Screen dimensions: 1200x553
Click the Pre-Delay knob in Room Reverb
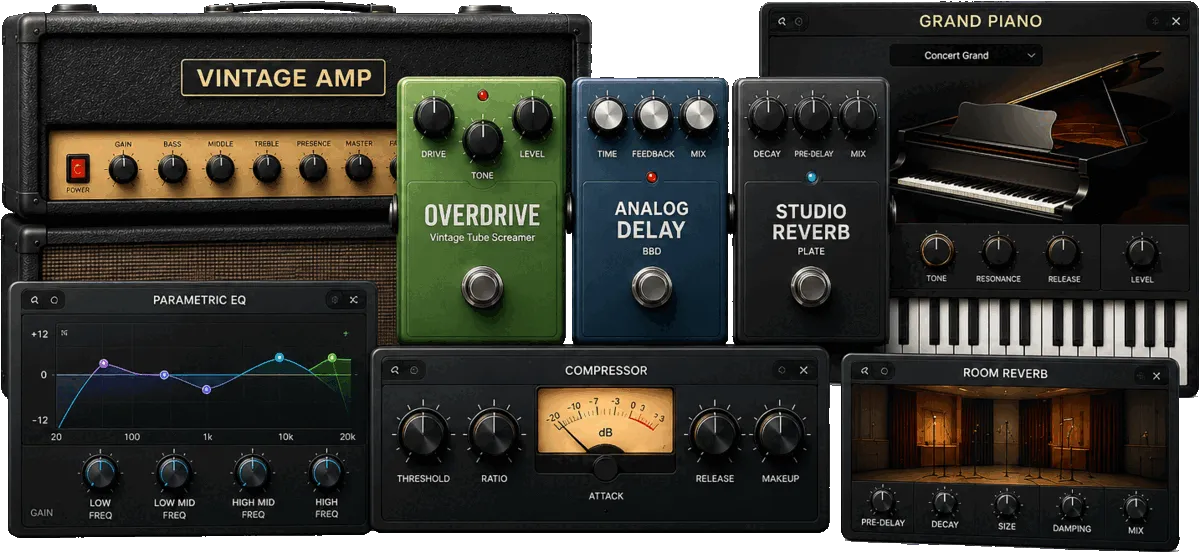(x=882, y=501)
